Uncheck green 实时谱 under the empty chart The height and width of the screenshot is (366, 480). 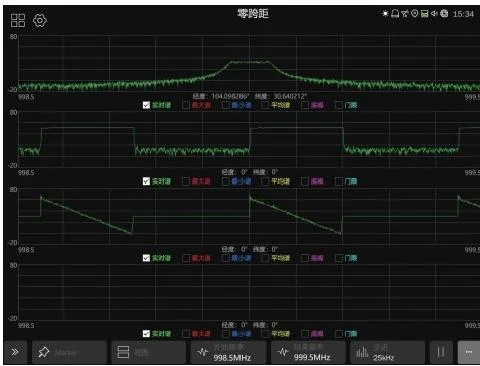point(146,334)
